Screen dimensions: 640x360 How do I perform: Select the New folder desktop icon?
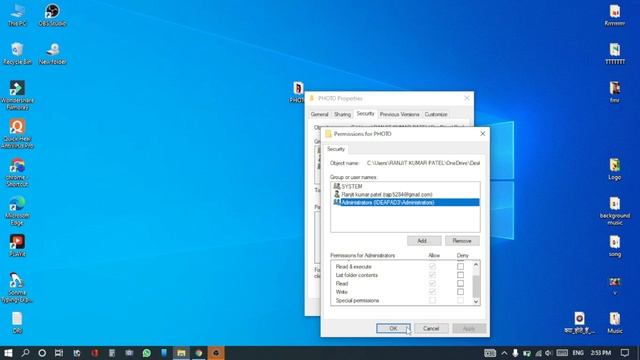[53, 53]
